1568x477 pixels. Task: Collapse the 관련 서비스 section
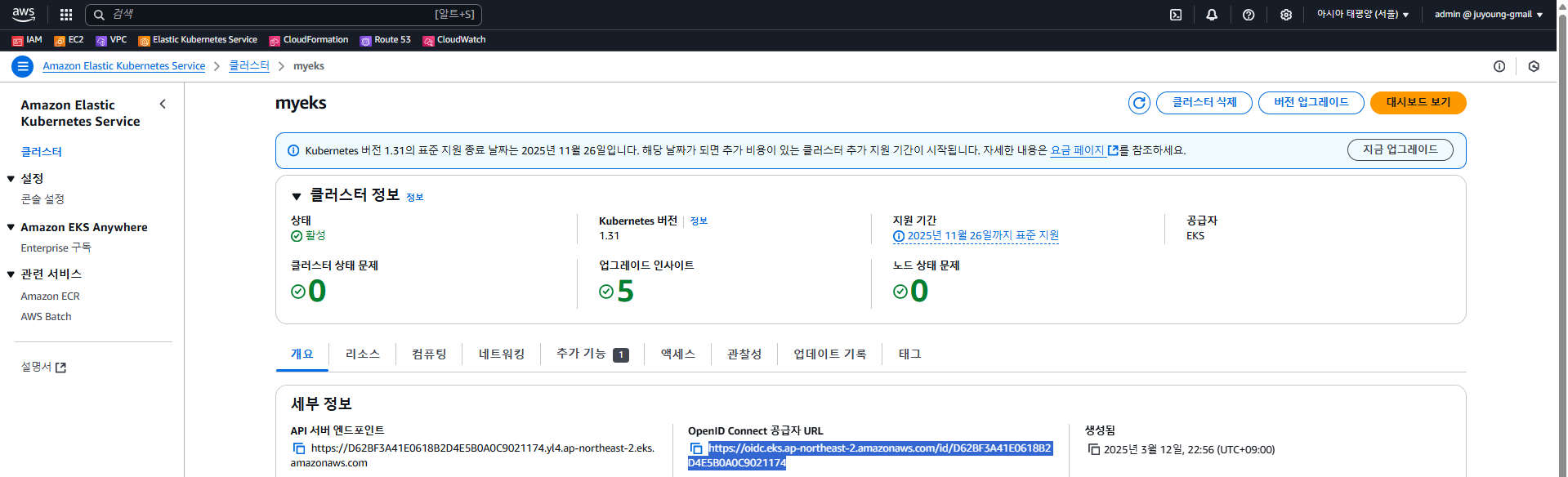11,274
